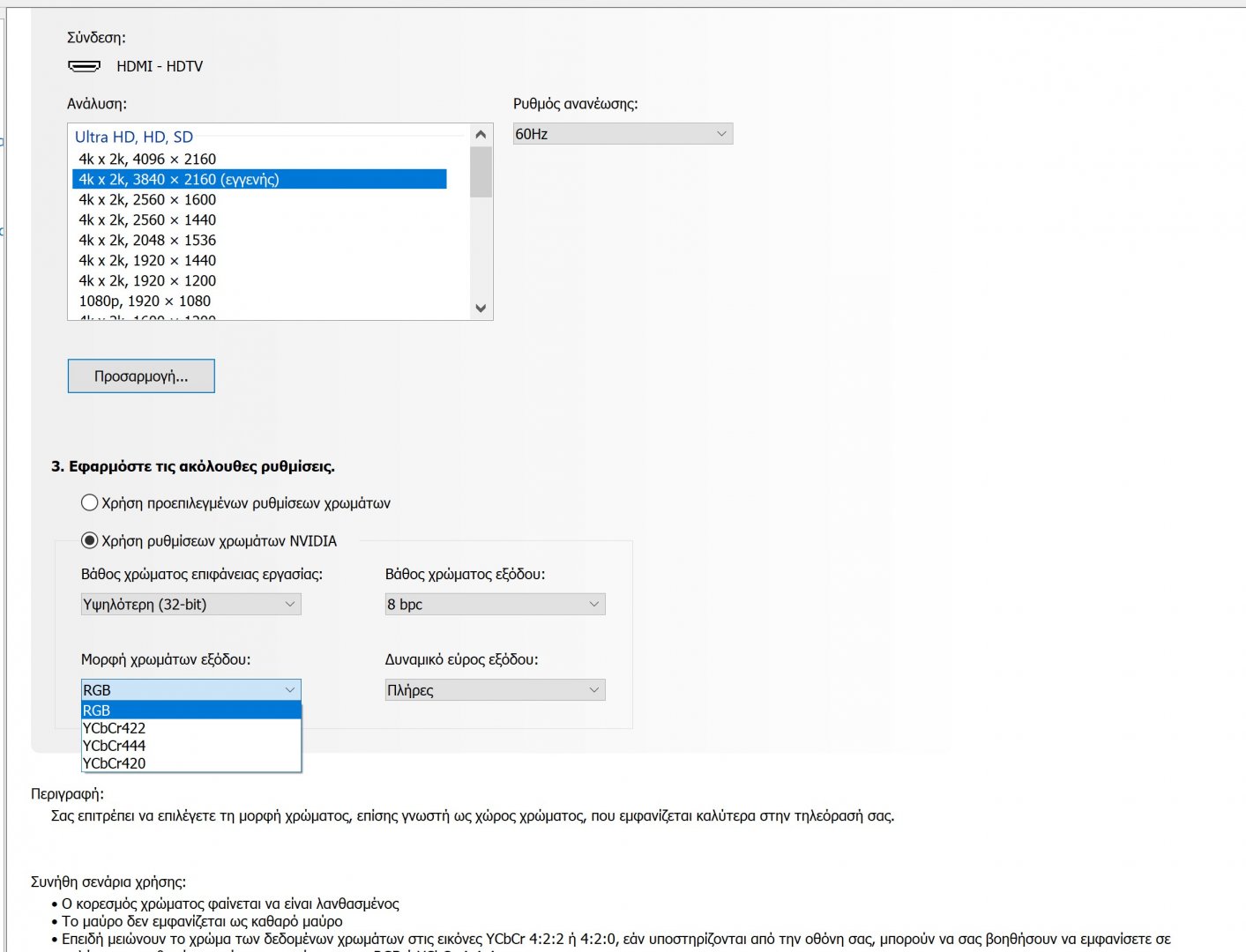1246x952 pixels.
Task: Select the 4096 × 2160 resolution
Action: point(147,160)
